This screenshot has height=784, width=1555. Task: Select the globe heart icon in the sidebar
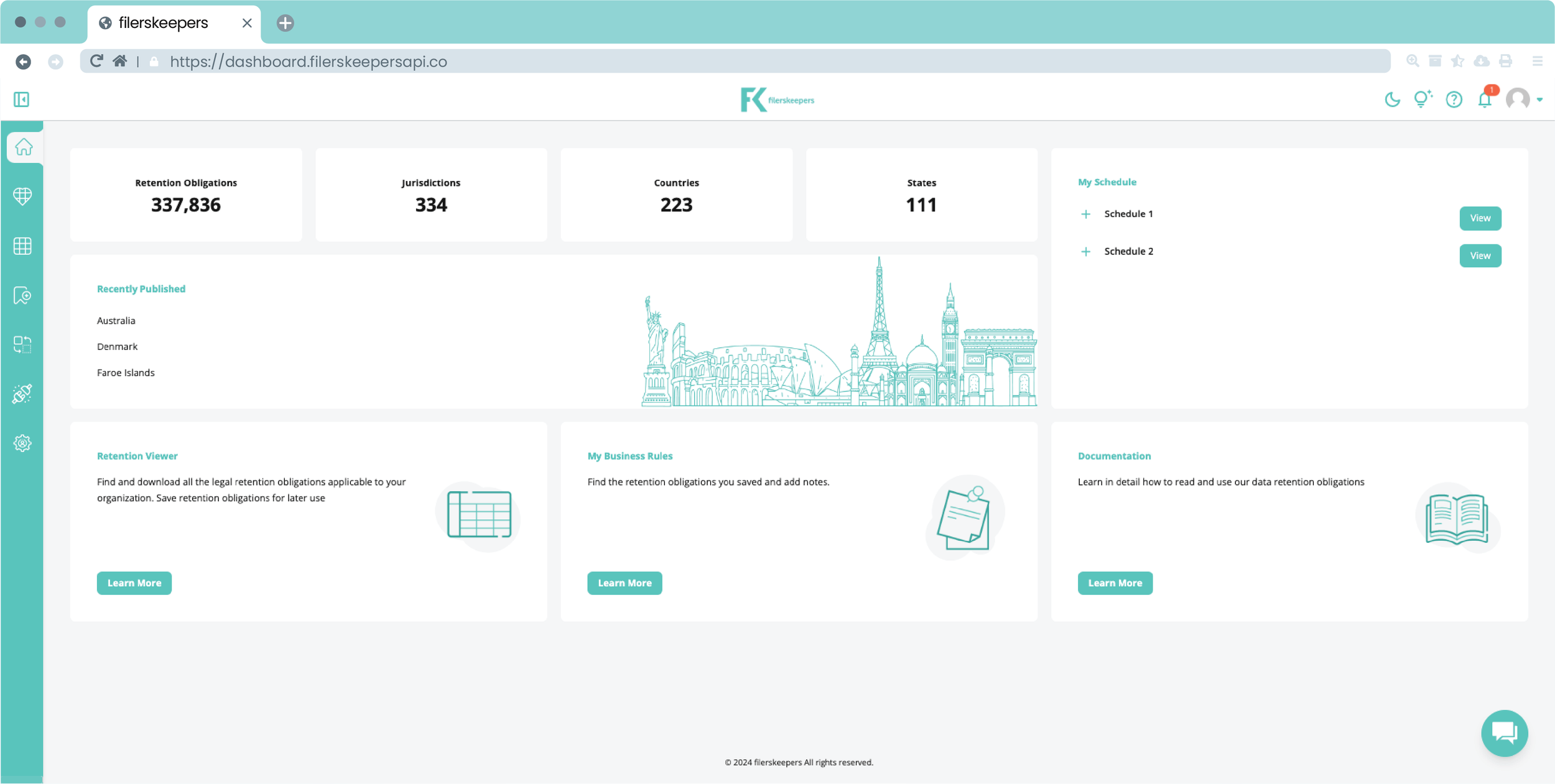pyautogui.click(x=22, y=196)
